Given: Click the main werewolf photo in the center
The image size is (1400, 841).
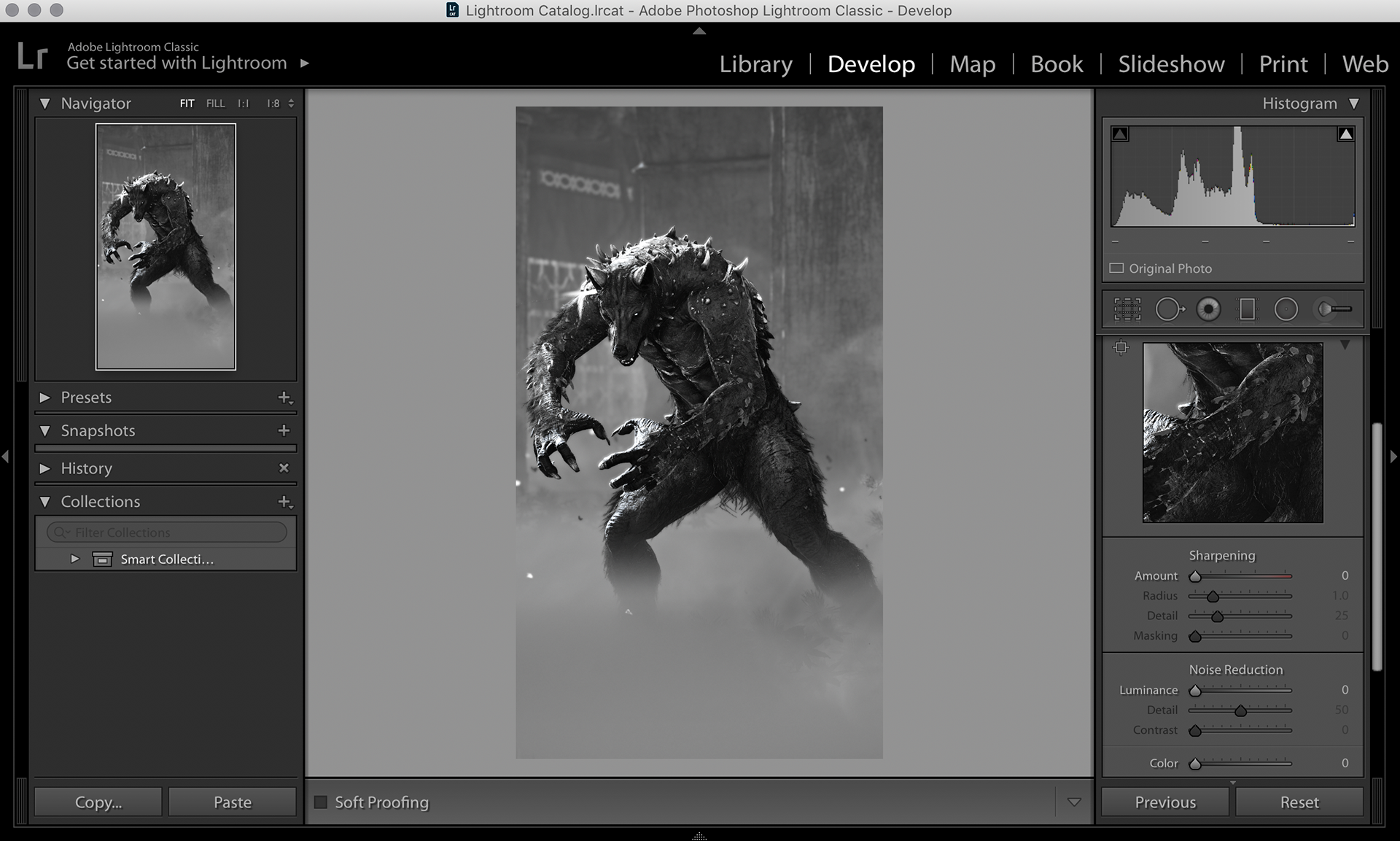Looking at the screenshot, I should coord(699,433).
